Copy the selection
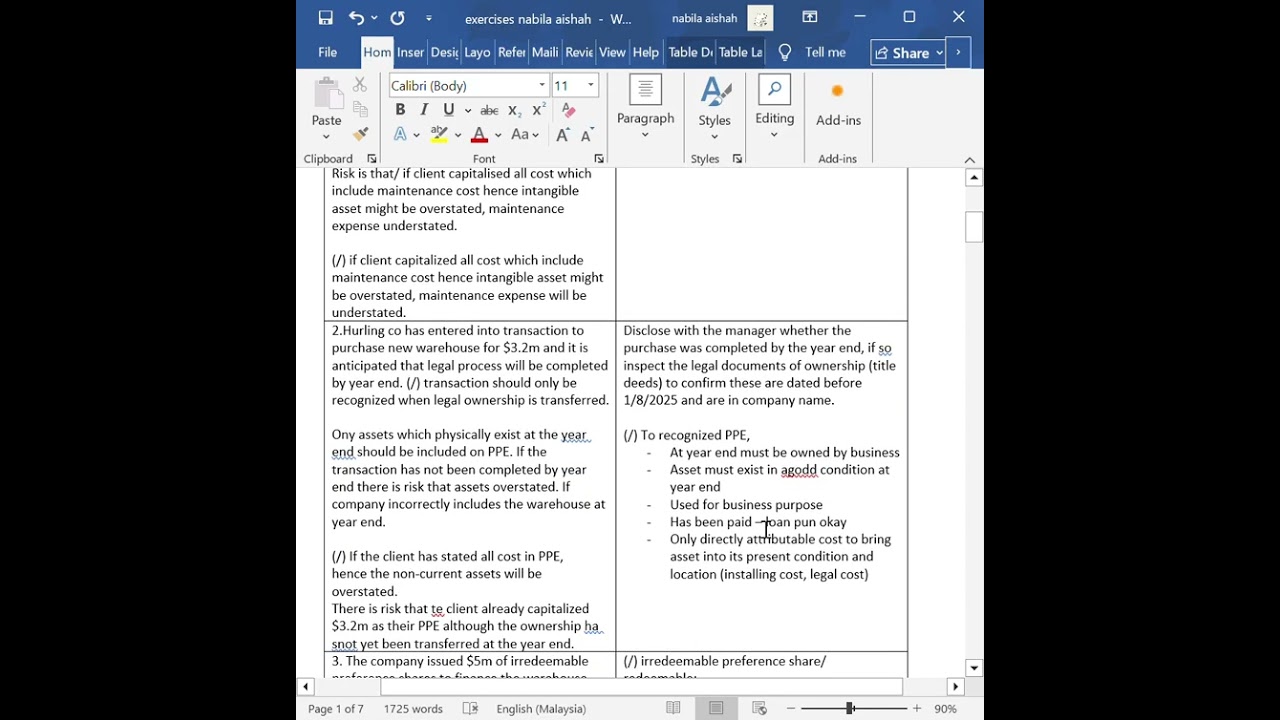The width and height of the screenshot is (1280, 720). click(x=360, y=109)
